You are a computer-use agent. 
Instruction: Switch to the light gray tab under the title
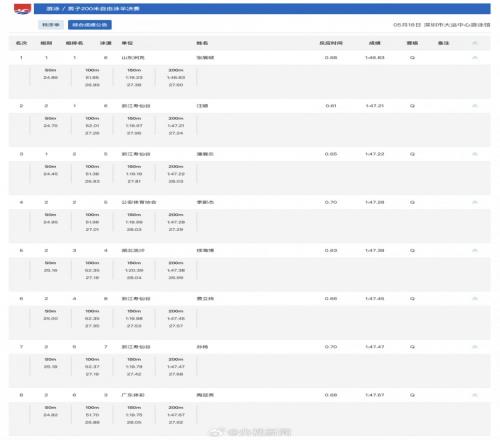(x=51, y=25)
